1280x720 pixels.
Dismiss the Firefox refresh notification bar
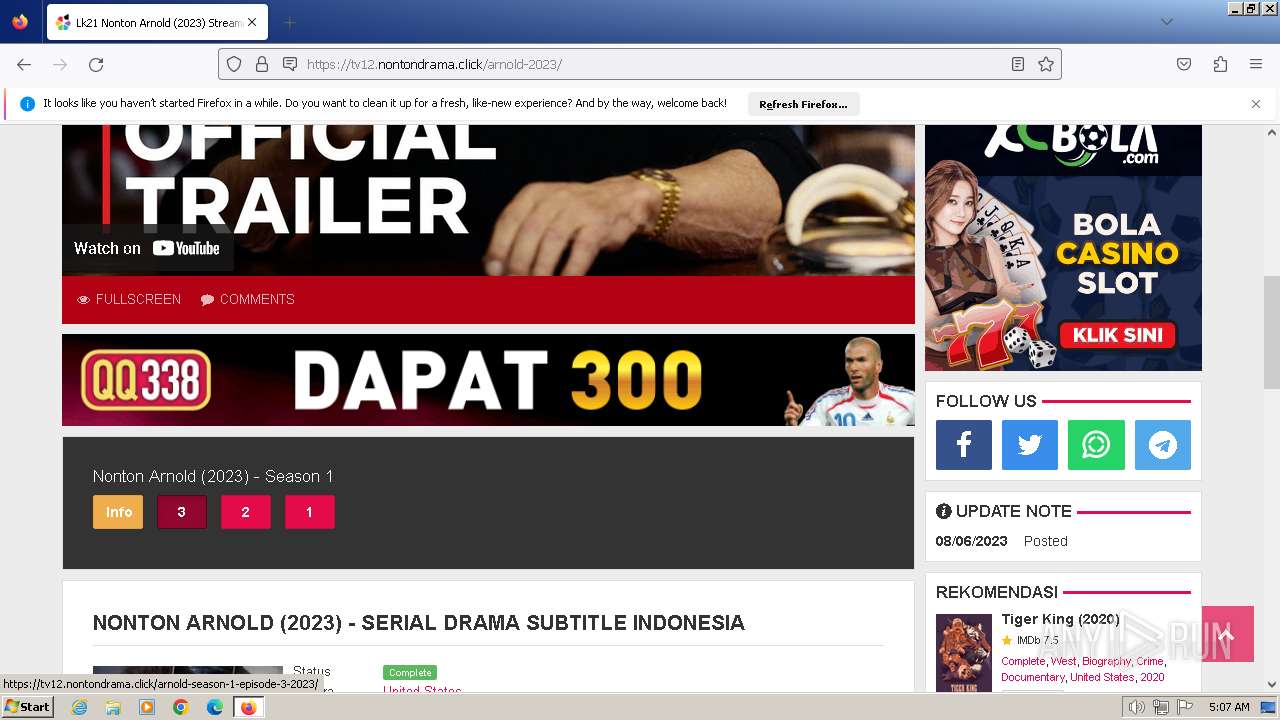pyautogui.click(x=1256, y=104)
